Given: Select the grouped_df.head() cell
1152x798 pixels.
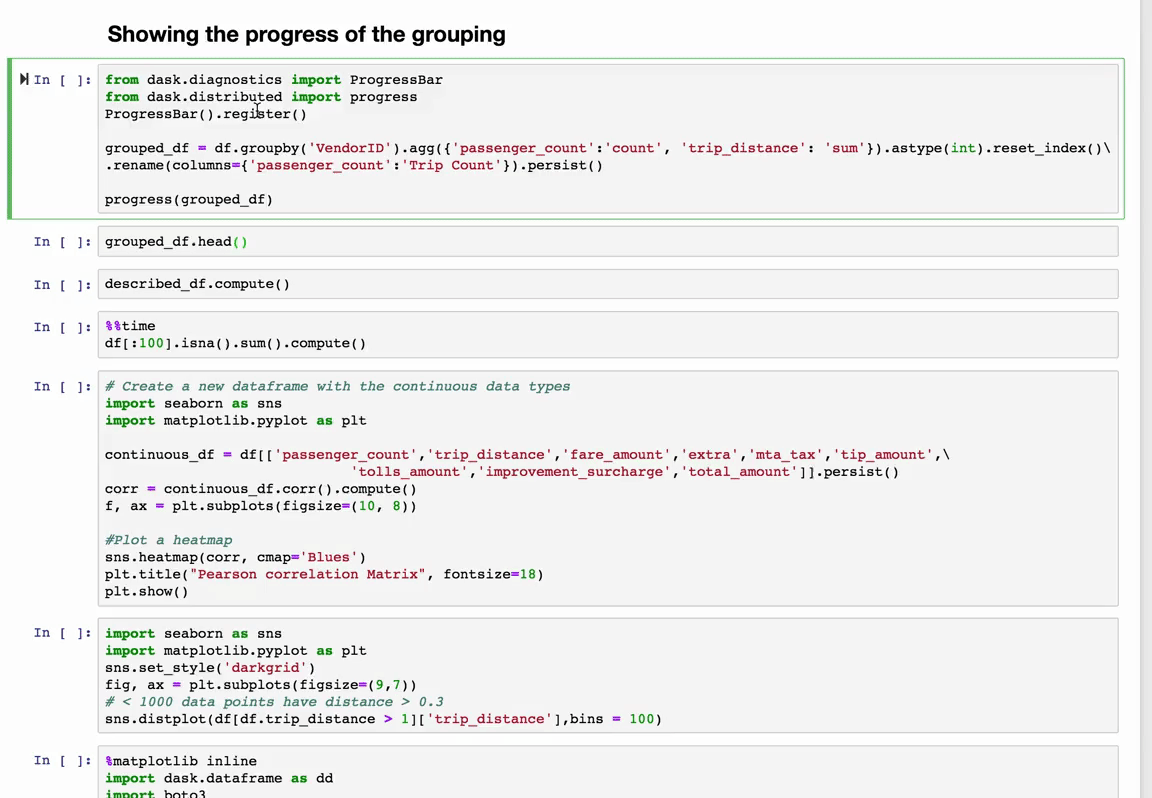Looking at the screenshot, I should pyautogui.click(x=177, y=242).
